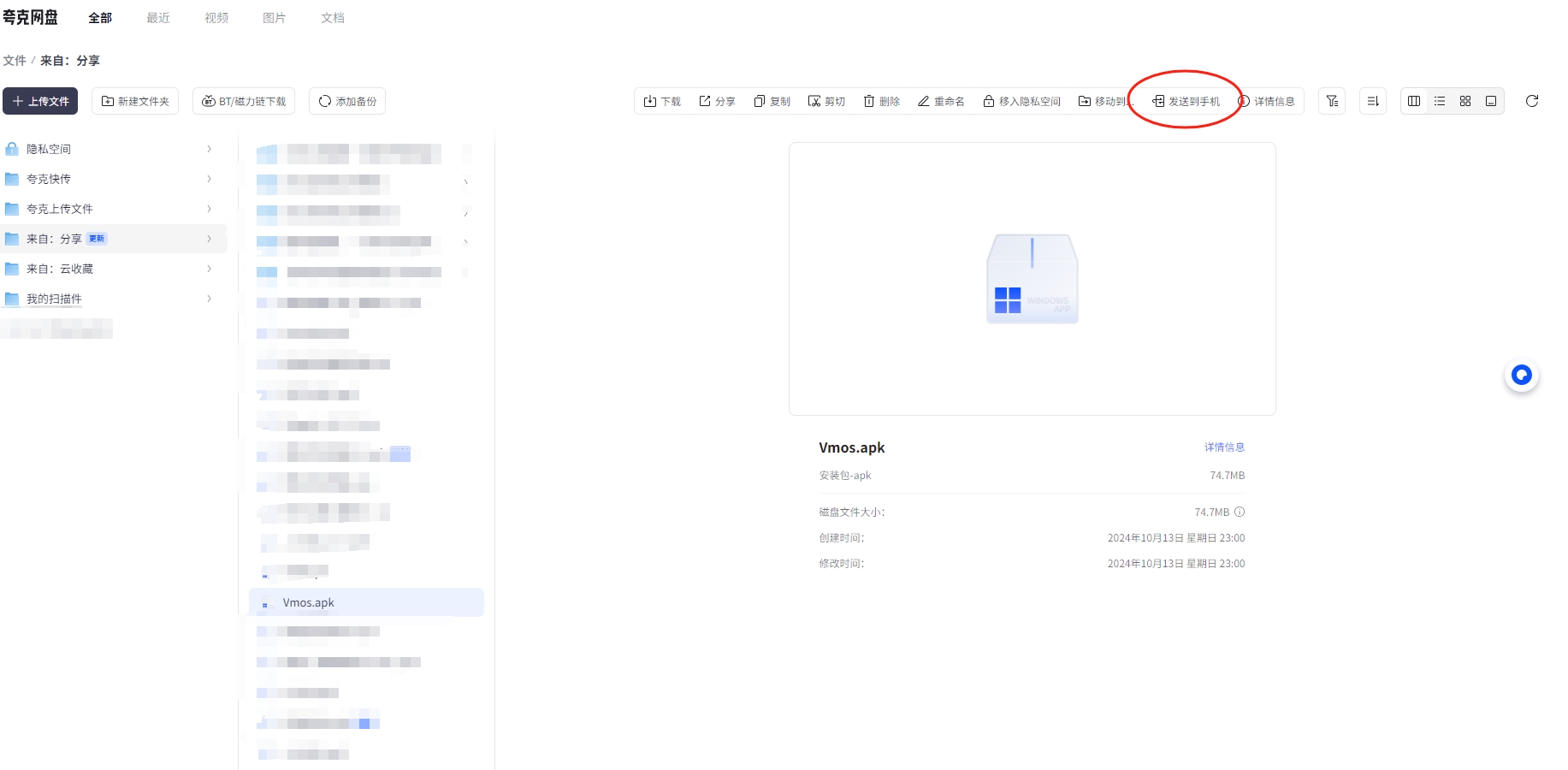
Task: Select Vmos.apk in the file list
Action: click(x=309, y=602)
